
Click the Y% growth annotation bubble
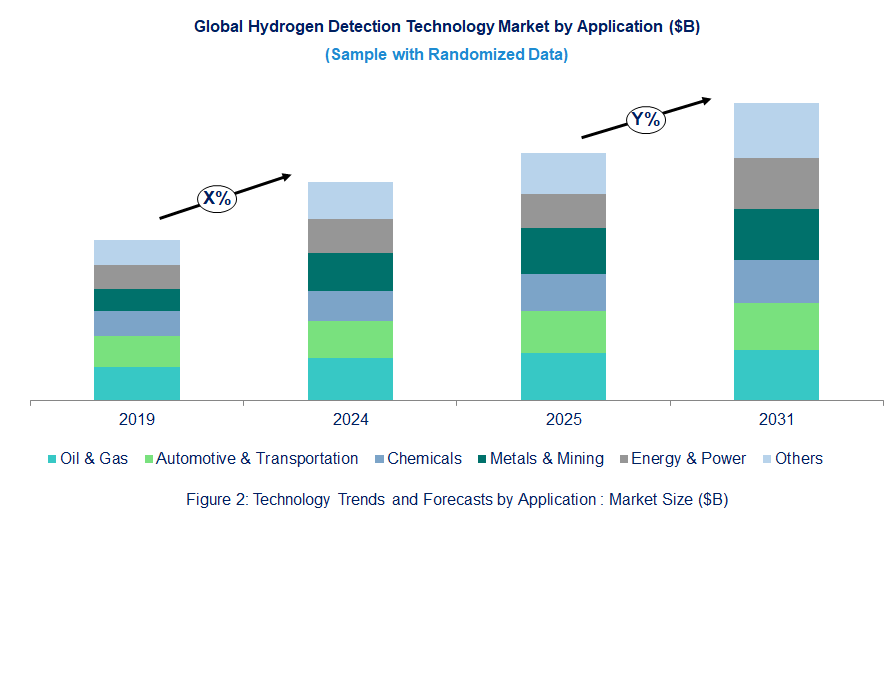pos(646,118)
